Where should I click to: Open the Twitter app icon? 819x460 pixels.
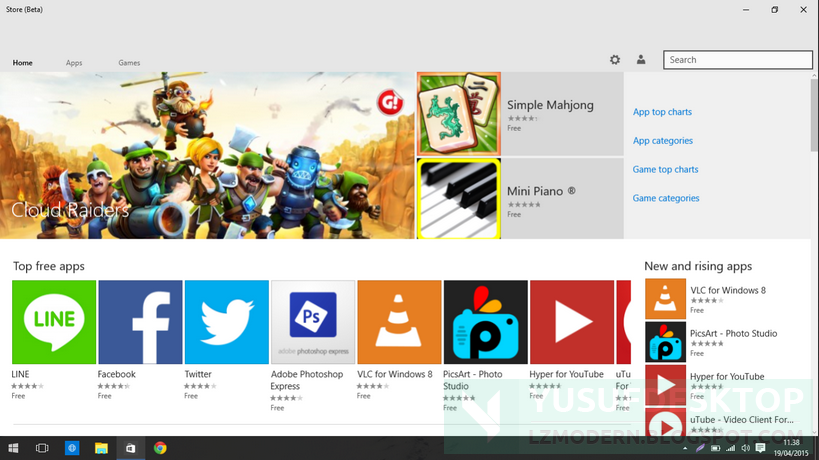click(227, 322)
